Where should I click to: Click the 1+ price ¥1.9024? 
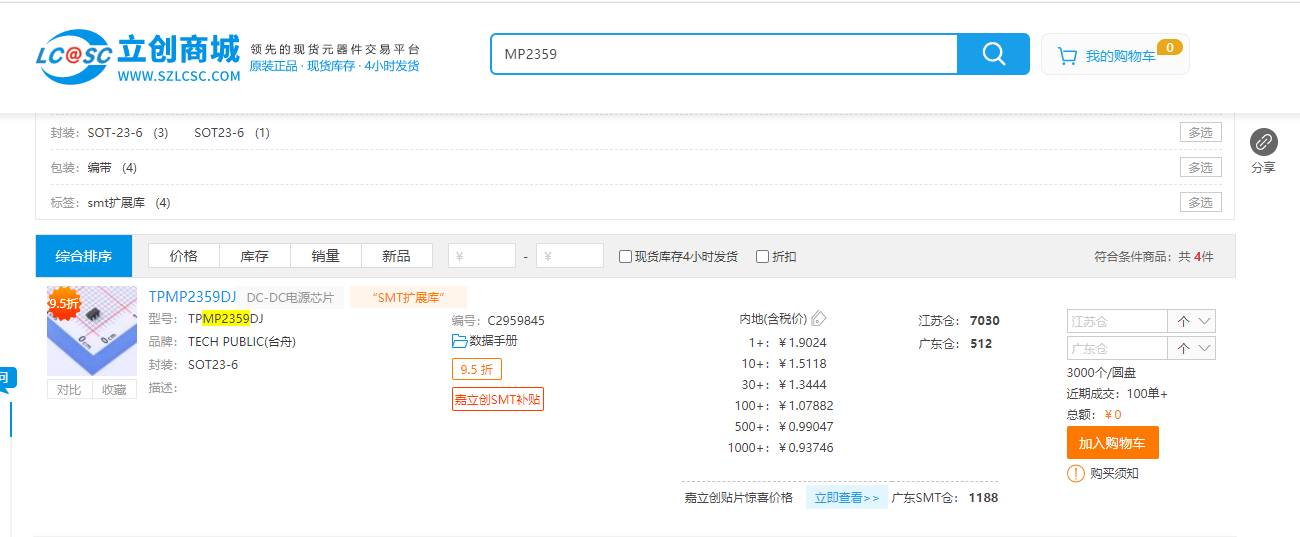coord(803,342)
